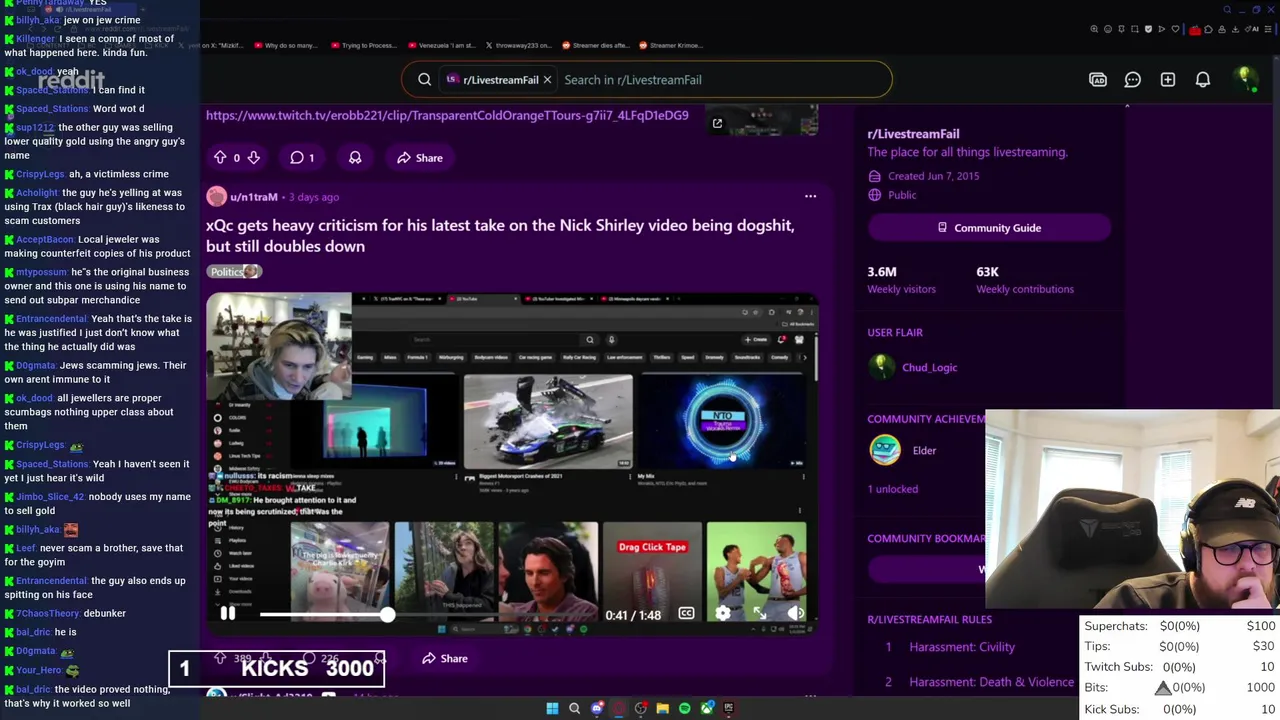
Task: Open Epic Games launcher from the taskbar
Action: tap(728, 708)
